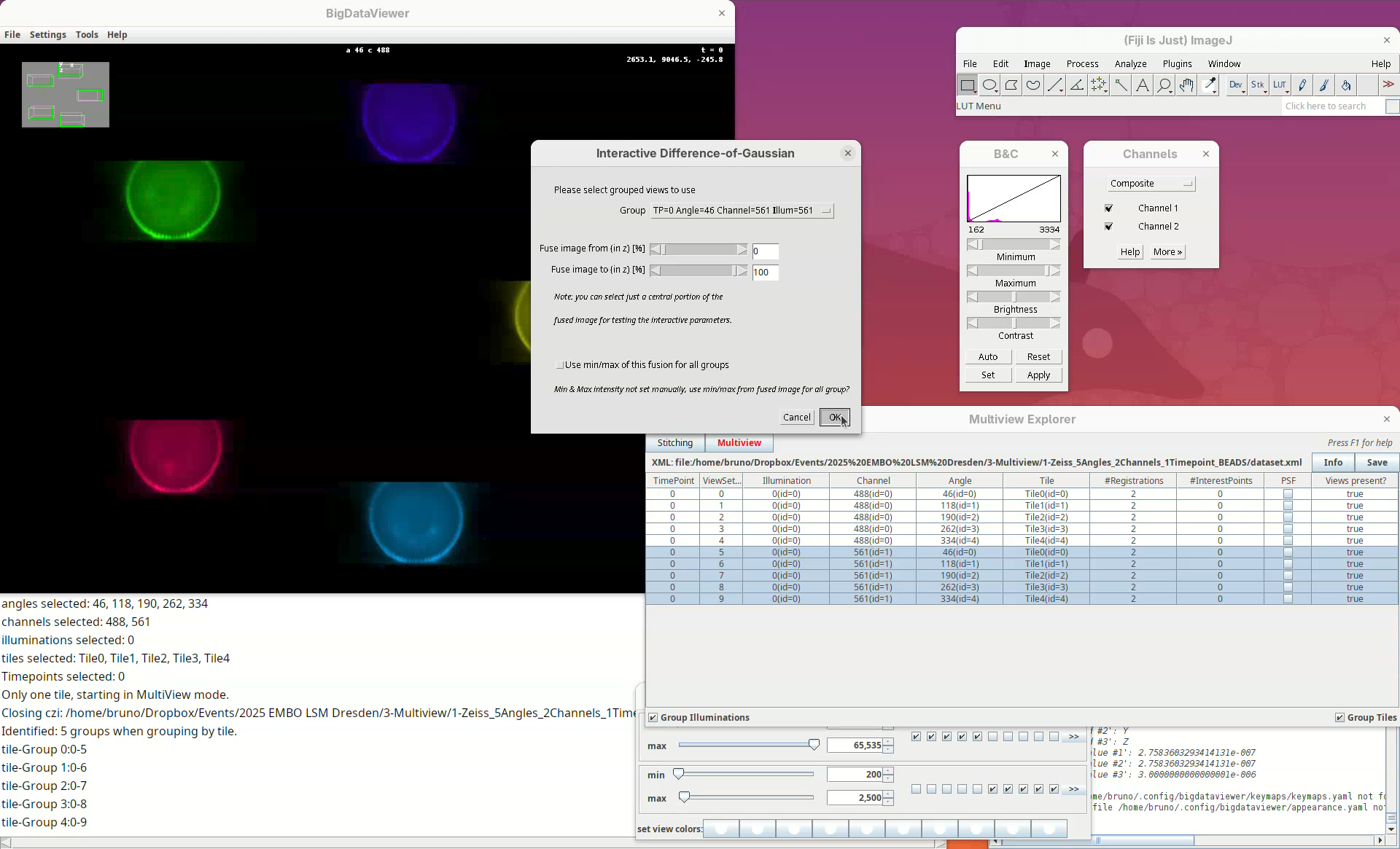Select the Polygon selection tool
Screen dimensions: 1400x849
point(1011,85)
